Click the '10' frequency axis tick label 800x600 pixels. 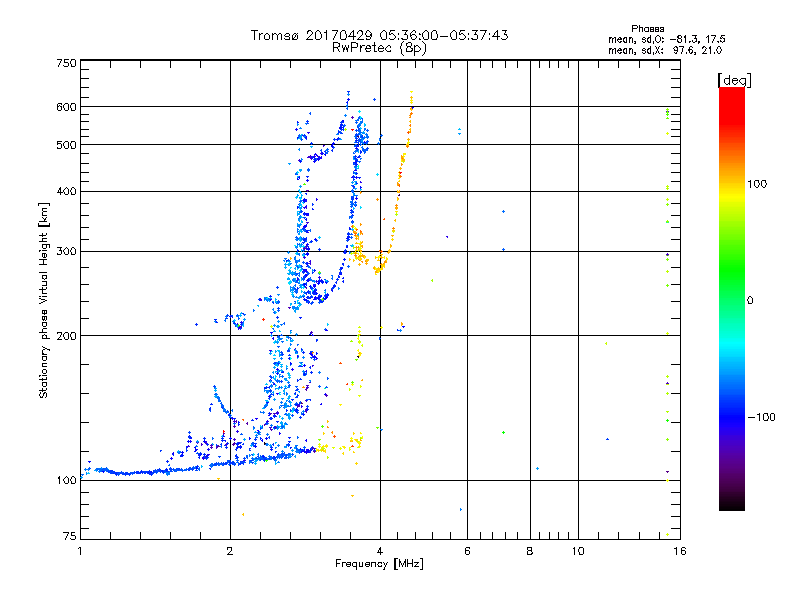point(578,551)
